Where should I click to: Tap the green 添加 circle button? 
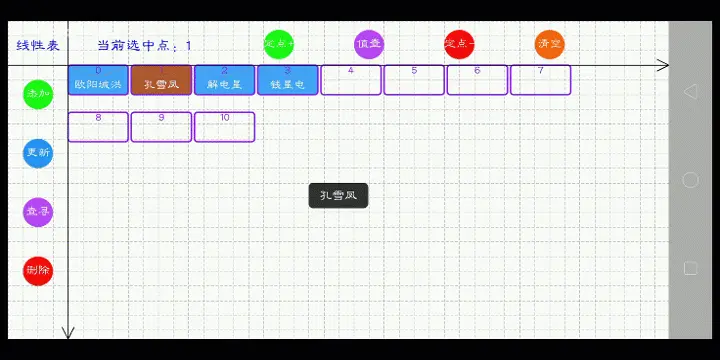coord(38,94)
